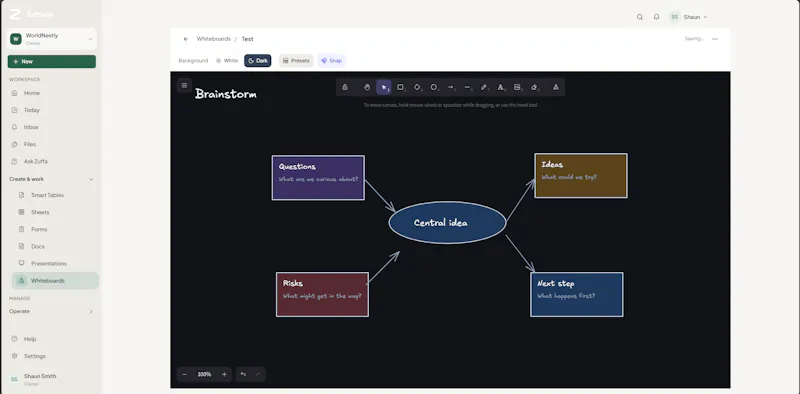Undo the last whiteboard action
Viewport: 800px width, 394px height.
(x=243, y=375)
